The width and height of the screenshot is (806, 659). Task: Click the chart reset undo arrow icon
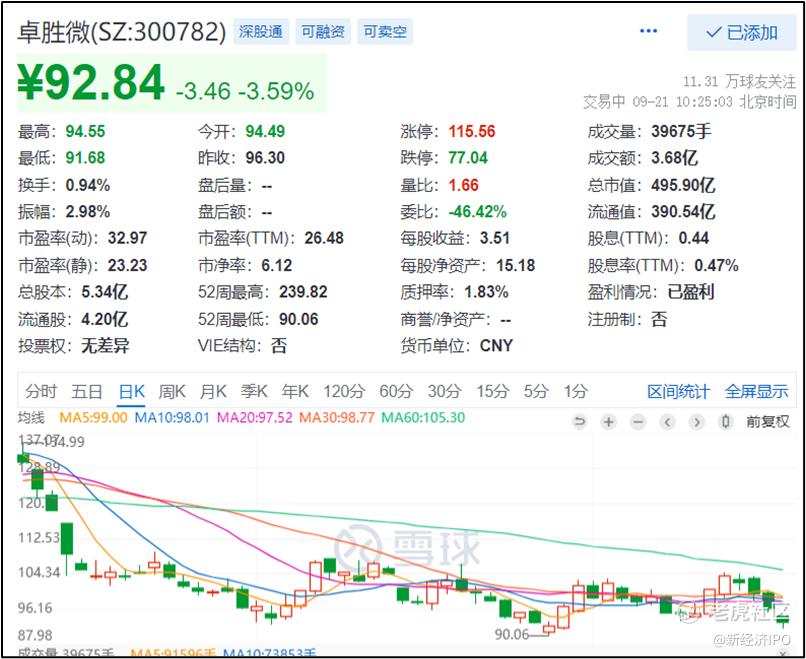579,422
